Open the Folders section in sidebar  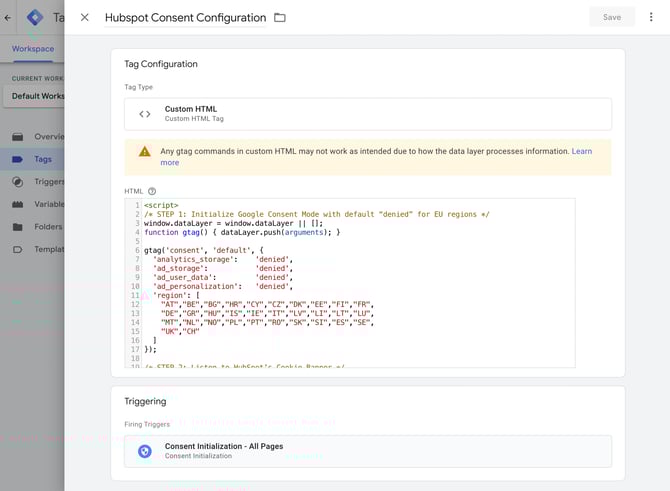[46, 227]
